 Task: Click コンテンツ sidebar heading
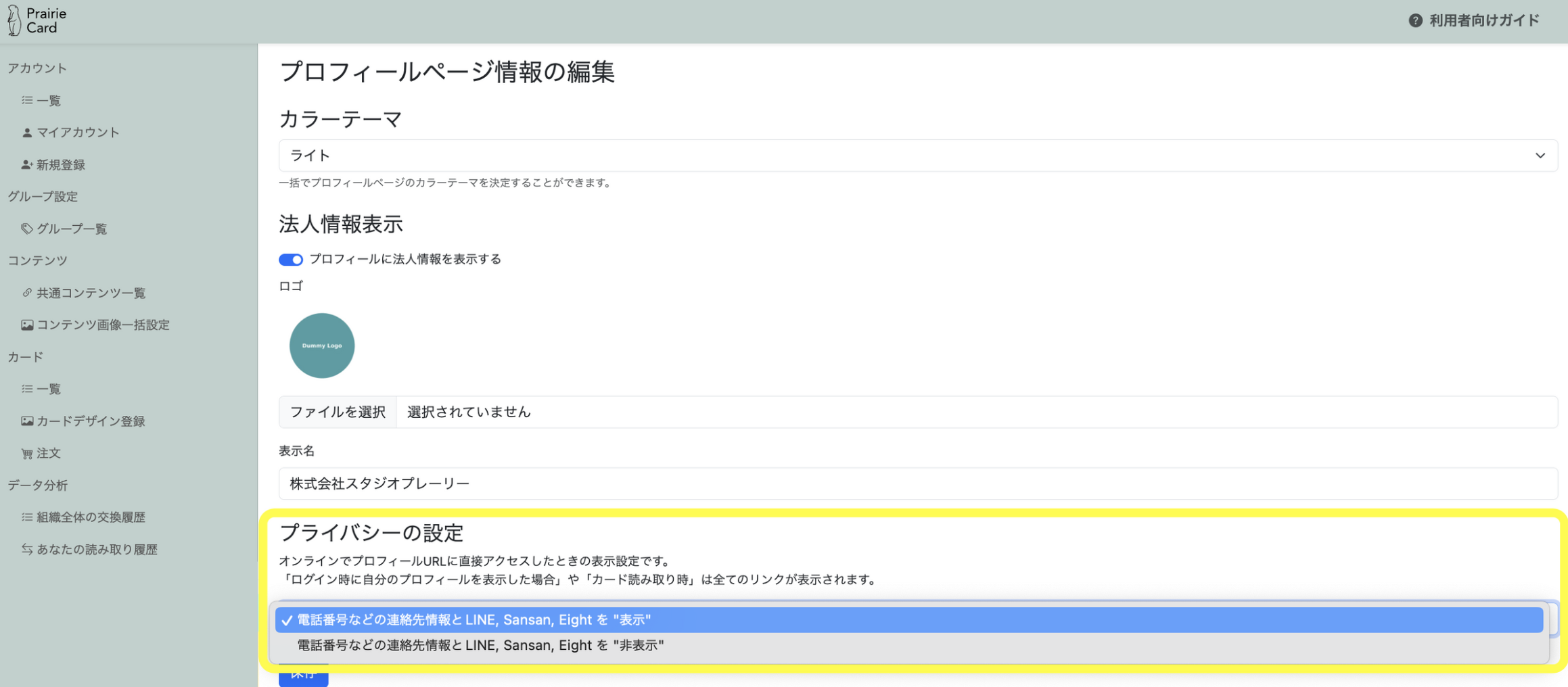coord(37,260)
